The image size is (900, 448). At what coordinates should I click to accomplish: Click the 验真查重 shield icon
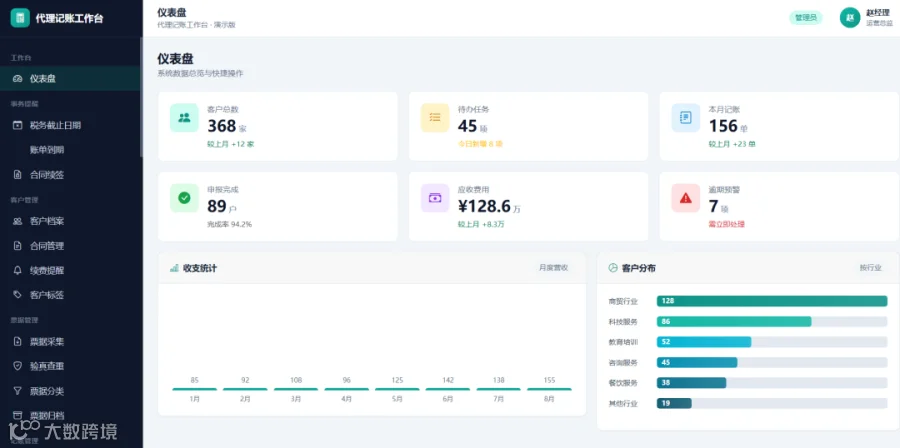[x=17, y=366]
